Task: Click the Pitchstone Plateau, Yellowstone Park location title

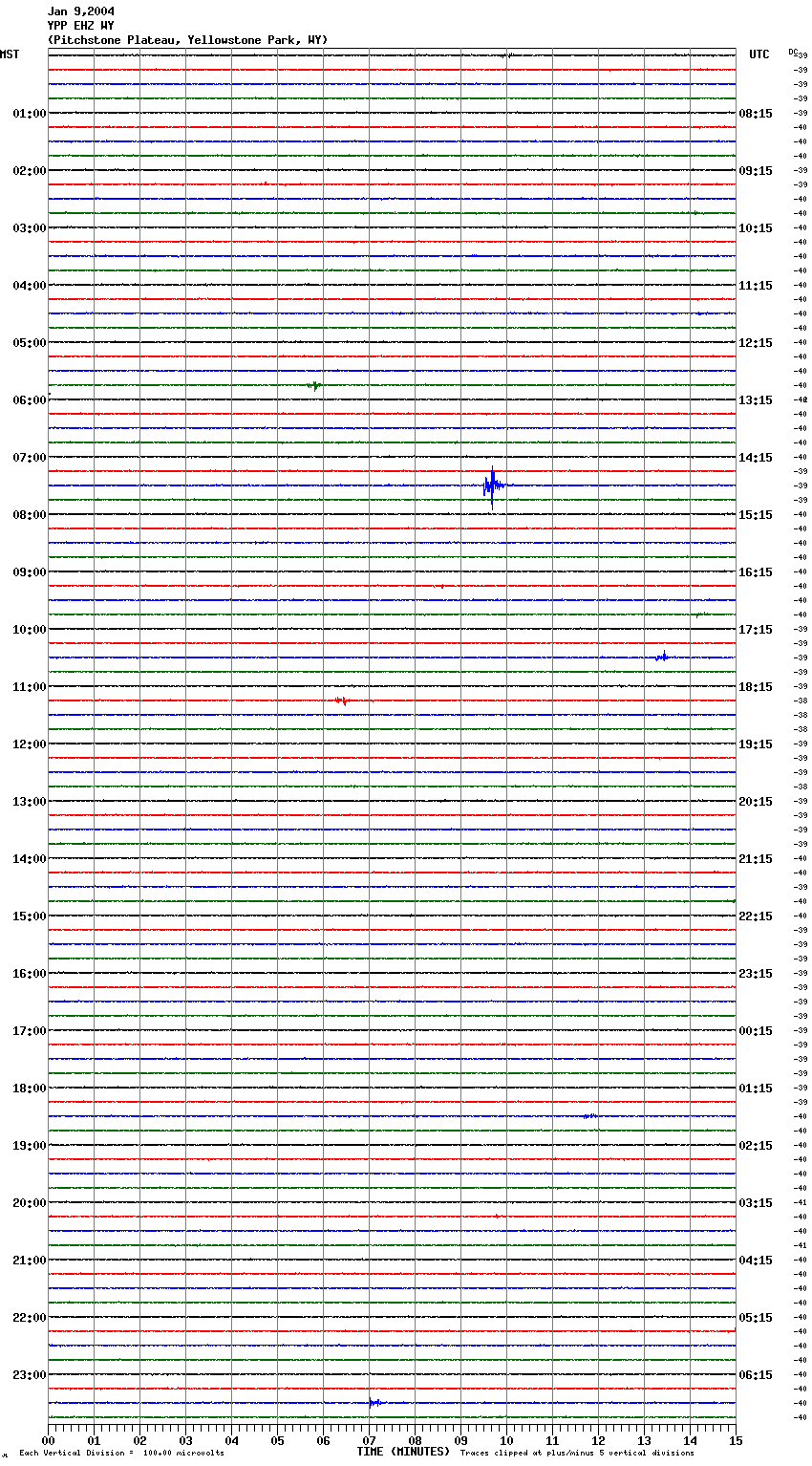Action: [187, 40]
